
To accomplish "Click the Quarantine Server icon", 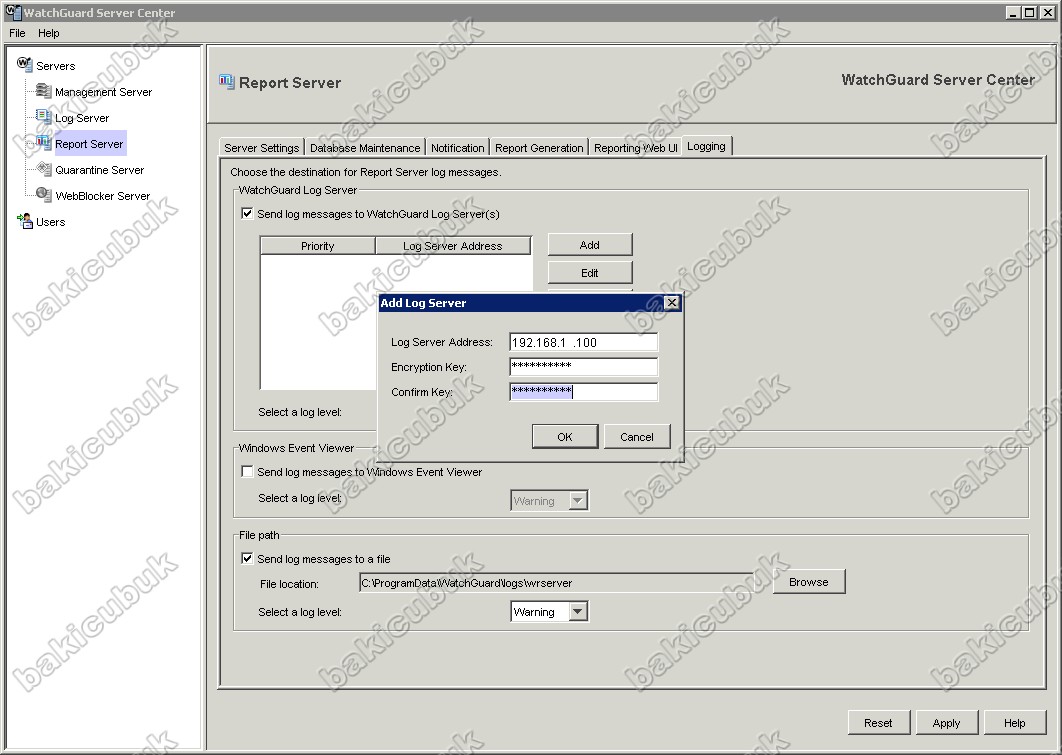I will 43,169.
